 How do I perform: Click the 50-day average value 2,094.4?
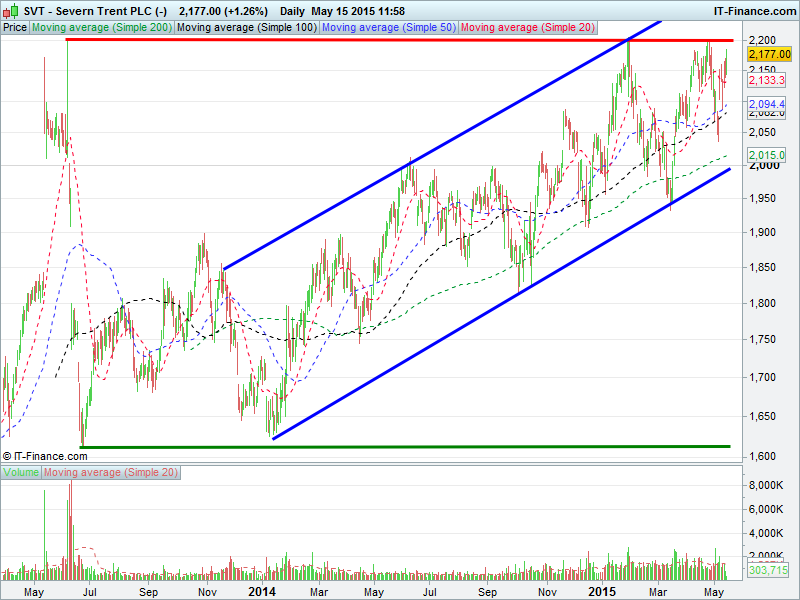tap(766, 104)
